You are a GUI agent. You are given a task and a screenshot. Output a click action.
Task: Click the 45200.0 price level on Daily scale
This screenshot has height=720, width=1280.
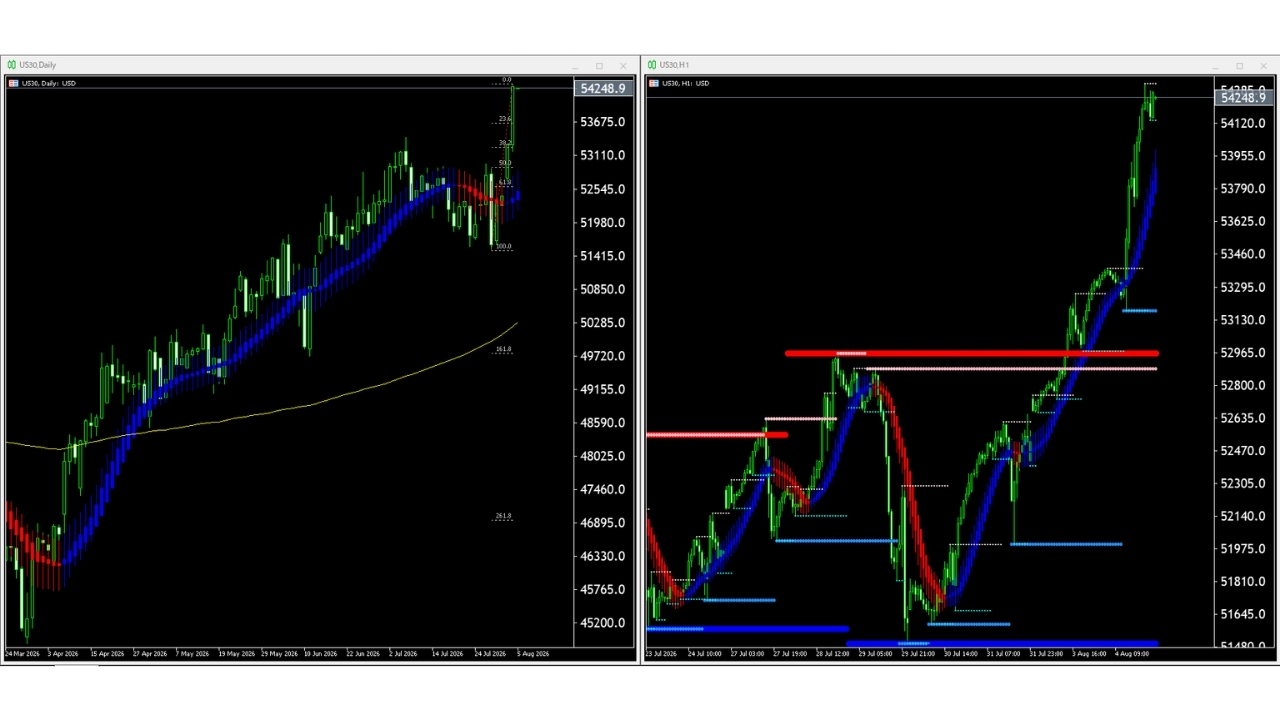click(x=602, y=623)
